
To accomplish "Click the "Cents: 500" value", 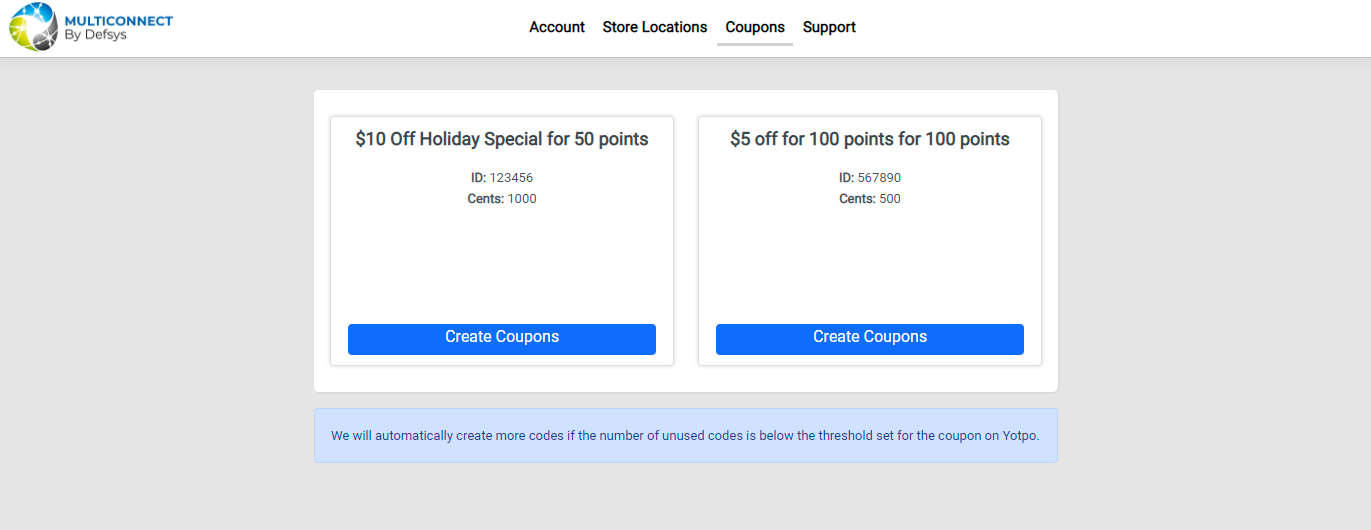I will (x=890, y=199).
